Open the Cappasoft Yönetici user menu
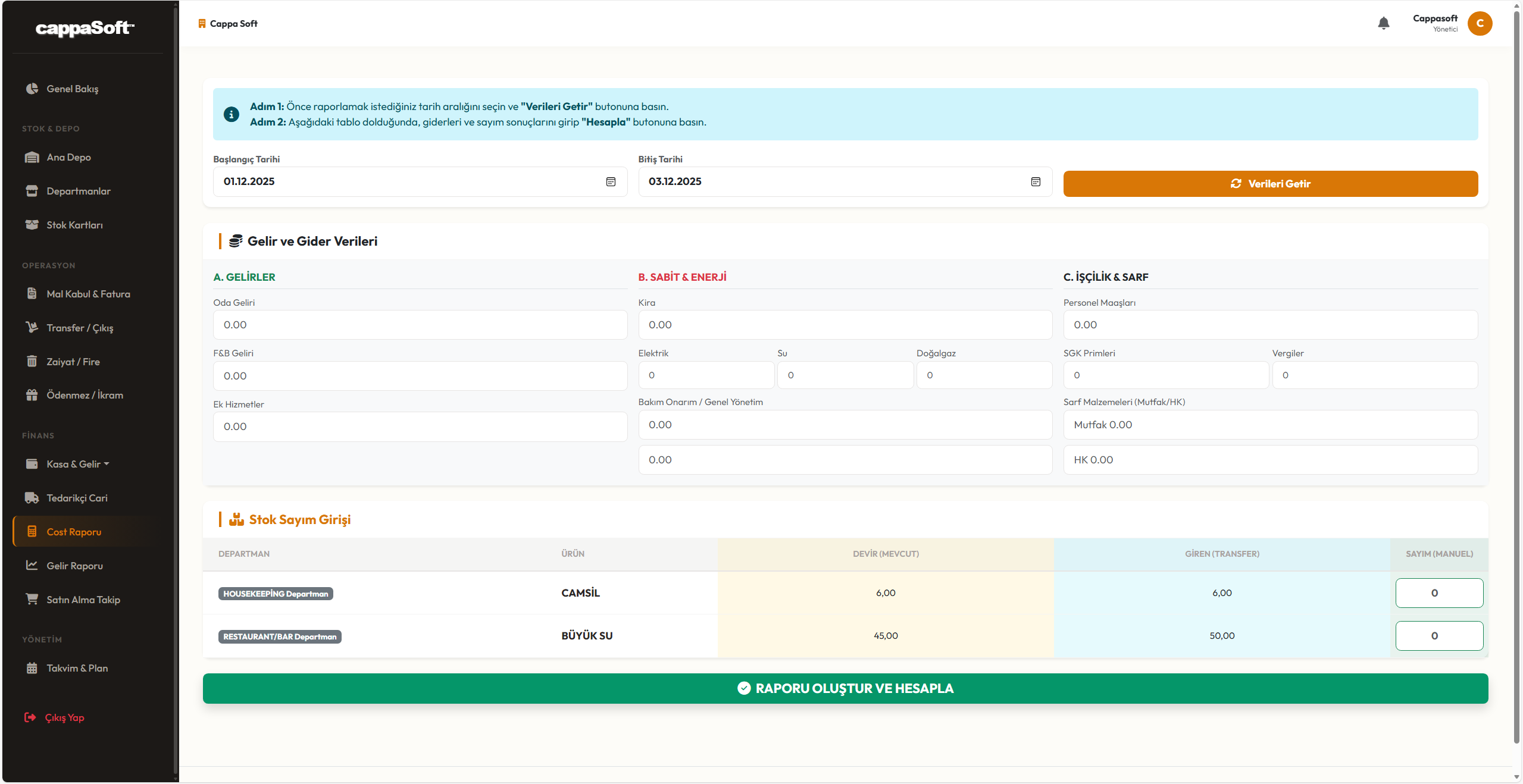 (x=1435, y=23)
